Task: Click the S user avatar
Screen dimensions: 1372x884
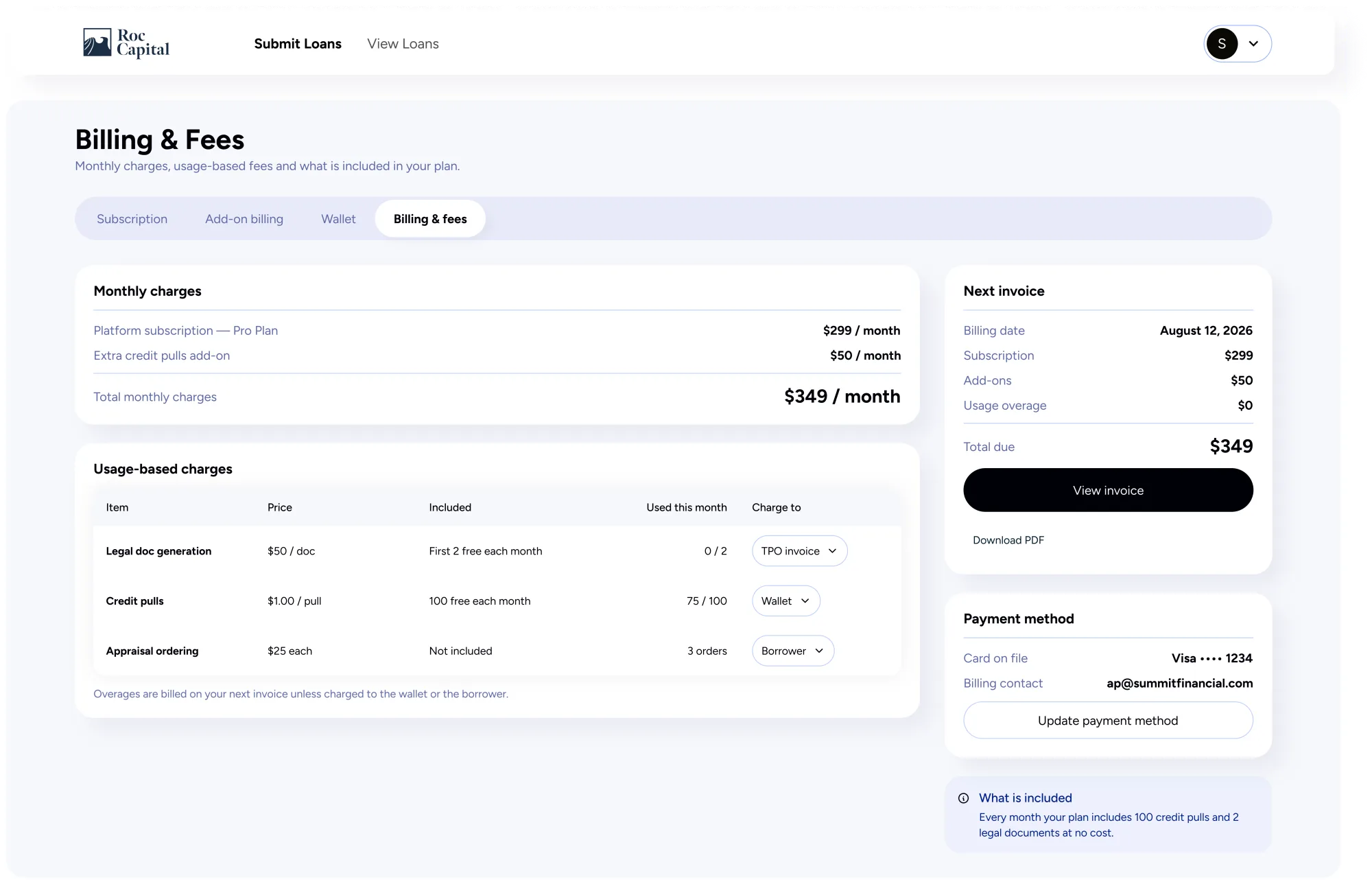Action: tap(1222, 44)
